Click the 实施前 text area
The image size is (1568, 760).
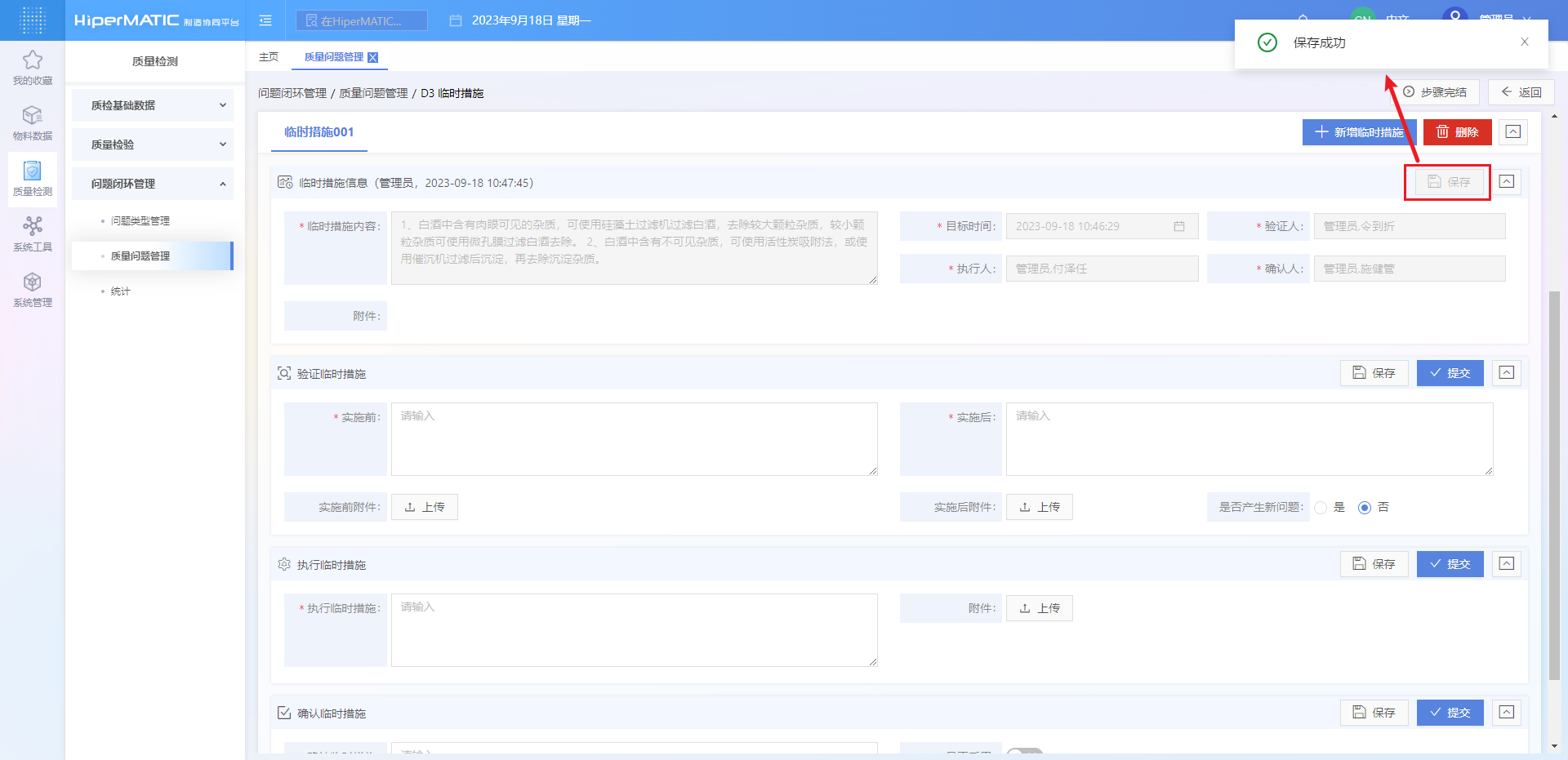click(635, 439)
